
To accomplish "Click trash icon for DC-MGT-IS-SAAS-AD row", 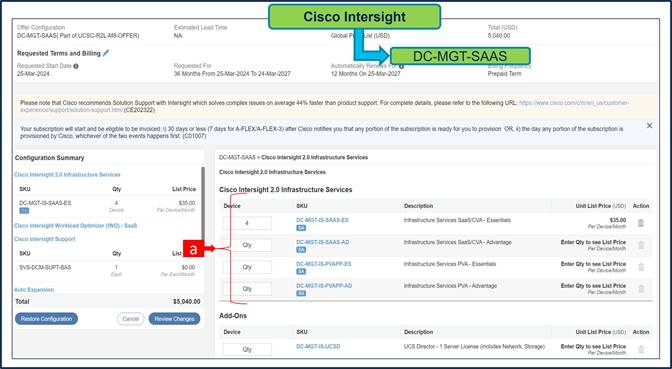I will pyautogui.click(x=641, y=245).
